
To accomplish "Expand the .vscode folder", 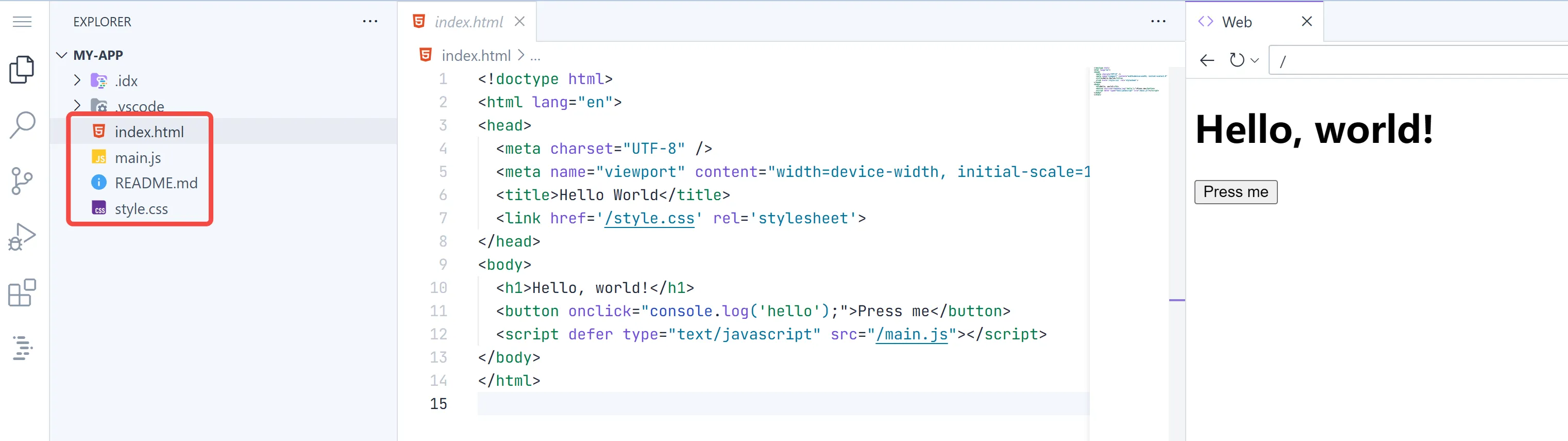I will coord(77,105).
